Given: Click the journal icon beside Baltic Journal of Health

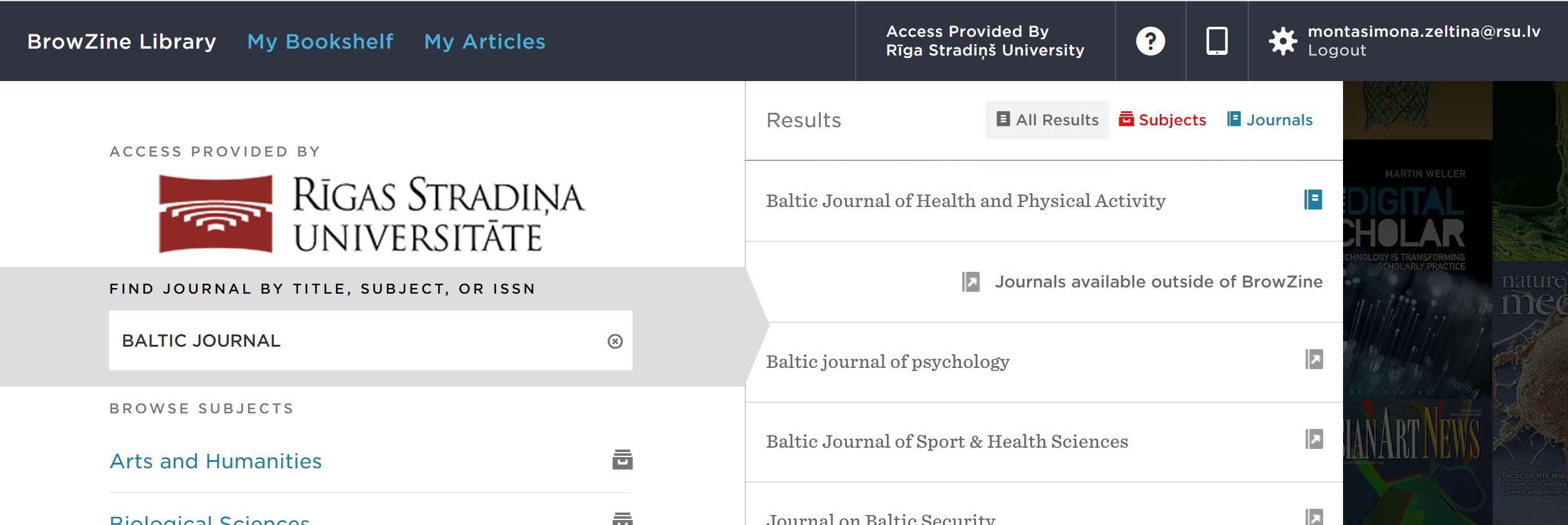Looking at the screenshot, I should pyautogui.click(x=1313, y=200).
